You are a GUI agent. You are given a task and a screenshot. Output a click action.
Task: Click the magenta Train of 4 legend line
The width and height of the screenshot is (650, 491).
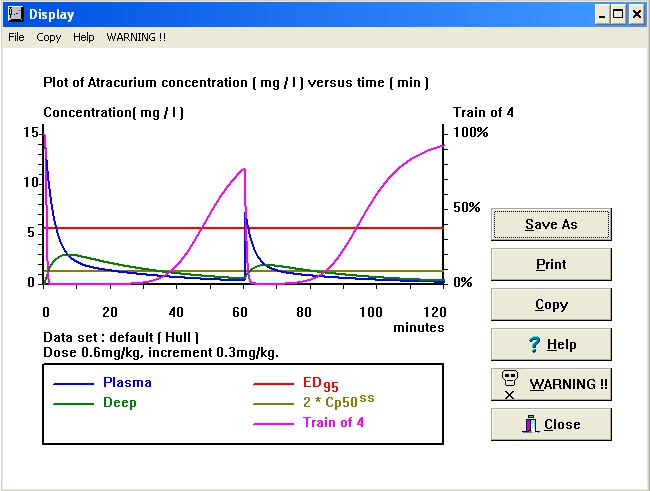click(273, 424)
